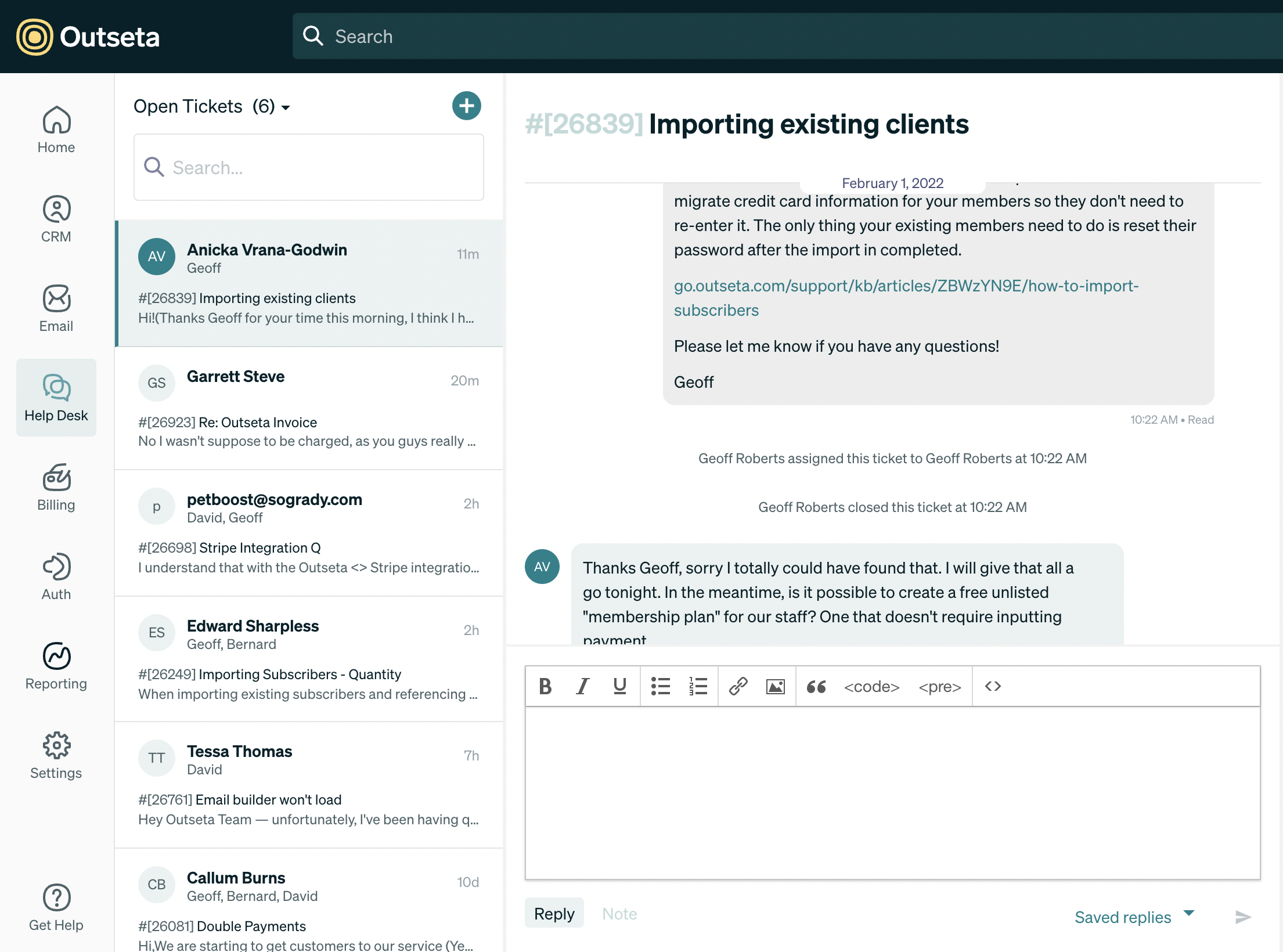Open Billing in the sidebar
The image size is (1283, 952).
tap(56, 488)
